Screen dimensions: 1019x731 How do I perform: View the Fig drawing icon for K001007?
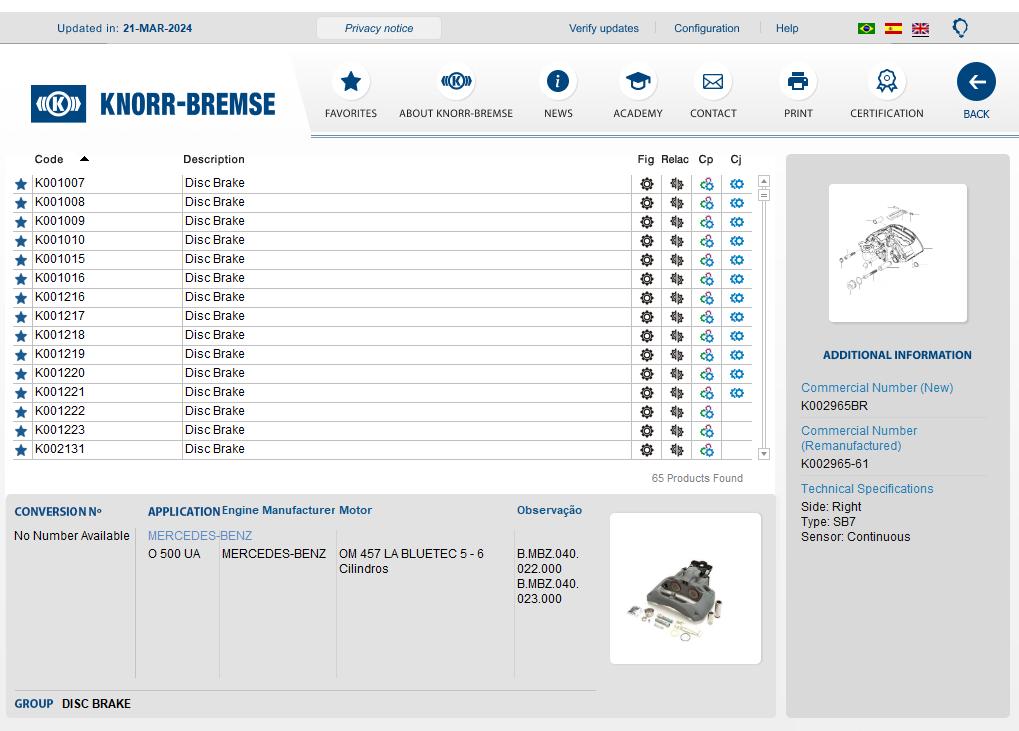click(646, 183)
